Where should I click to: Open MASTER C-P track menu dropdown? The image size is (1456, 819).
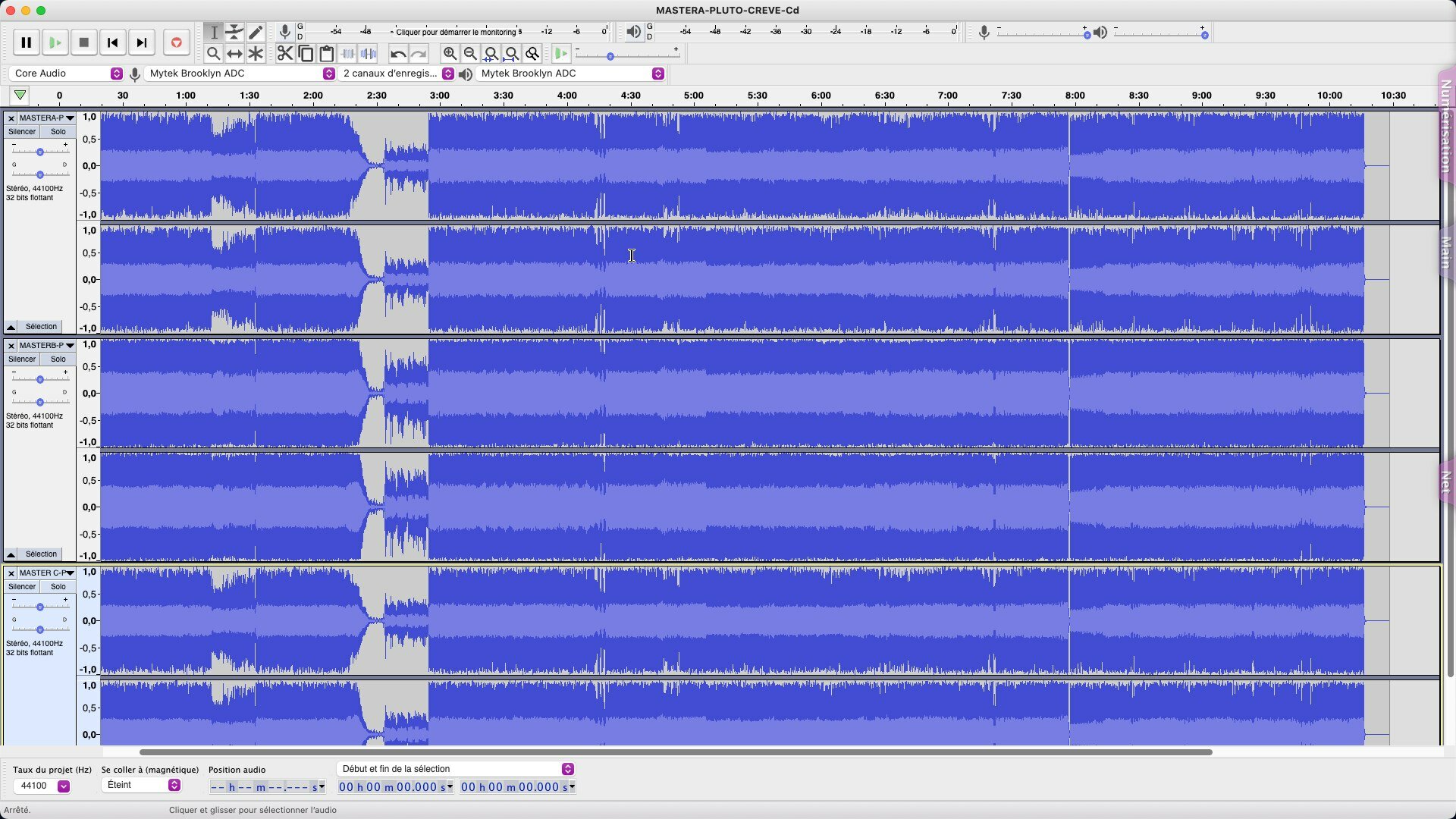point(46,573)
